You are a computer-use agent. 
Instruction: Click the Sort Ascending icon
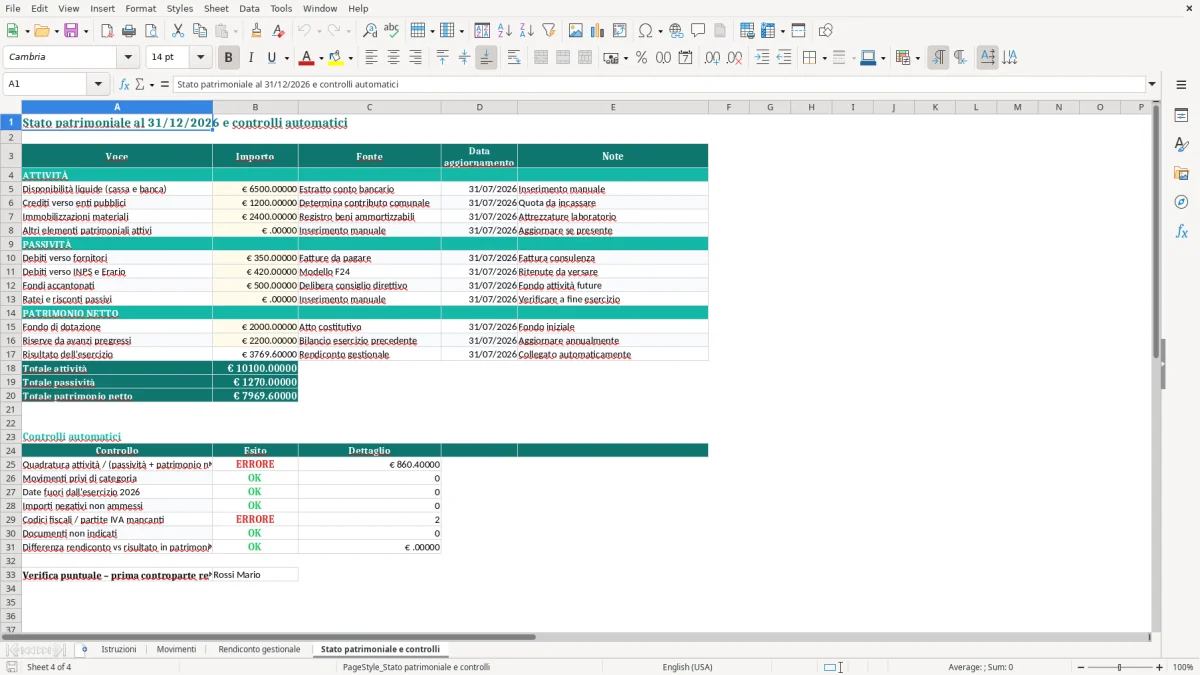pyautogui.click(x=505, y=31)
